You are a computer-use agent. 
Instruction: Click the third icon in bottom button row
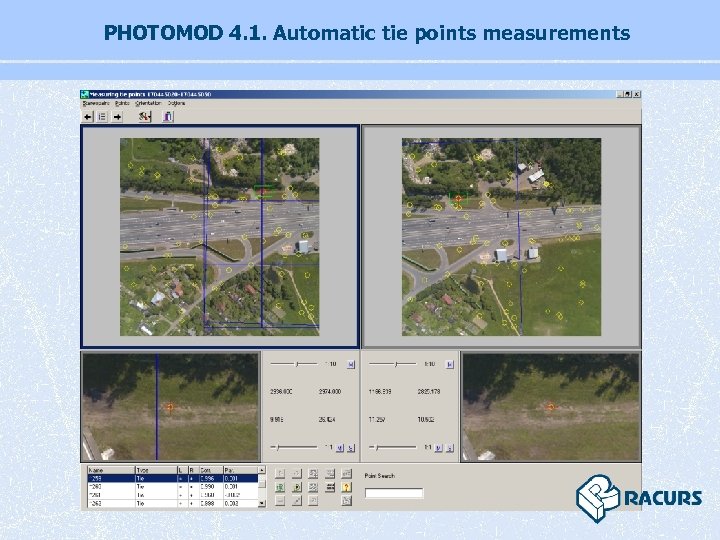[313, 501]
